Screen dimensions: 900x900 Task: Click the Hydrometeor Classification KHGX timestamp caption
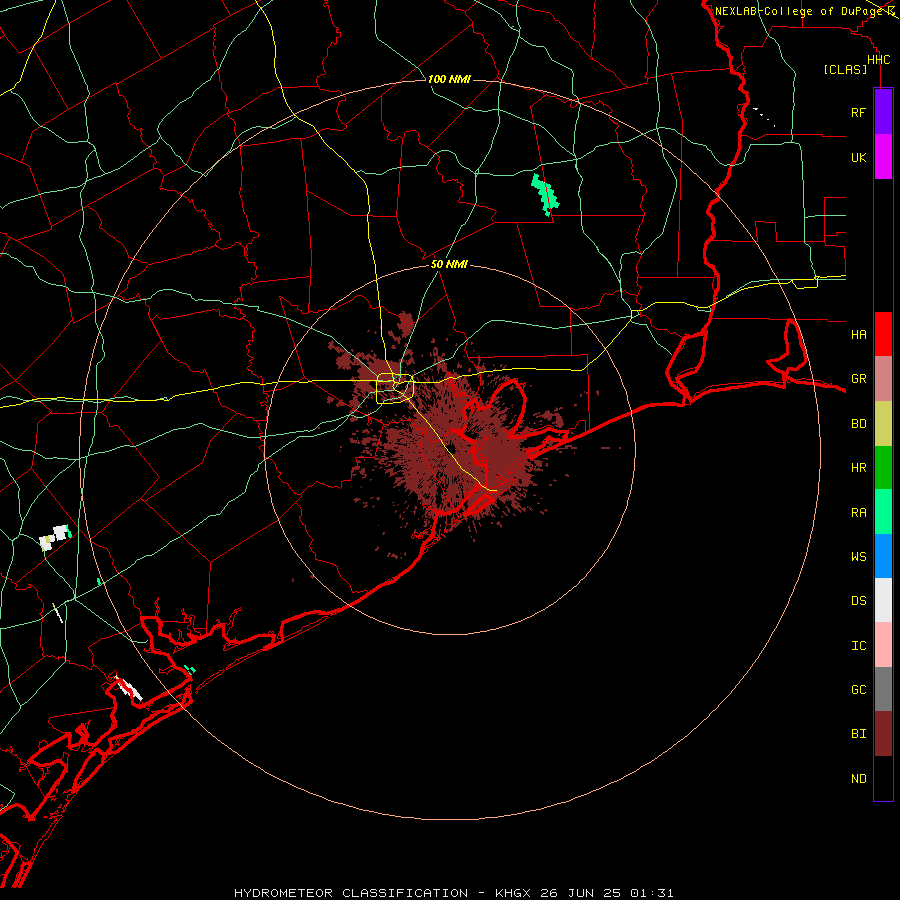[453, 893]
